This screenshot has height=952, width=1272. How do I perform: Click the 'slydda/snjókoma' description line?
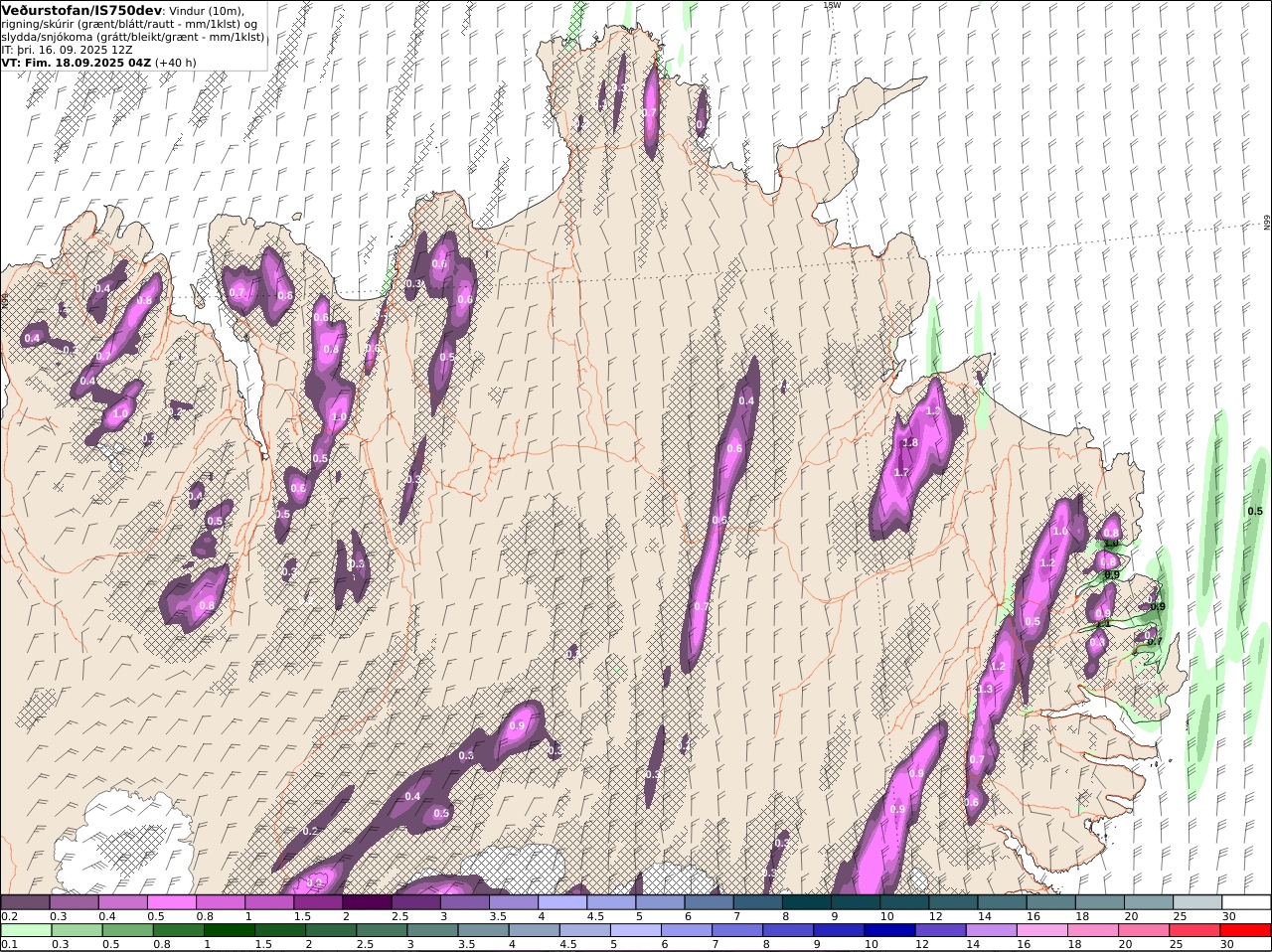coord(133,37)
